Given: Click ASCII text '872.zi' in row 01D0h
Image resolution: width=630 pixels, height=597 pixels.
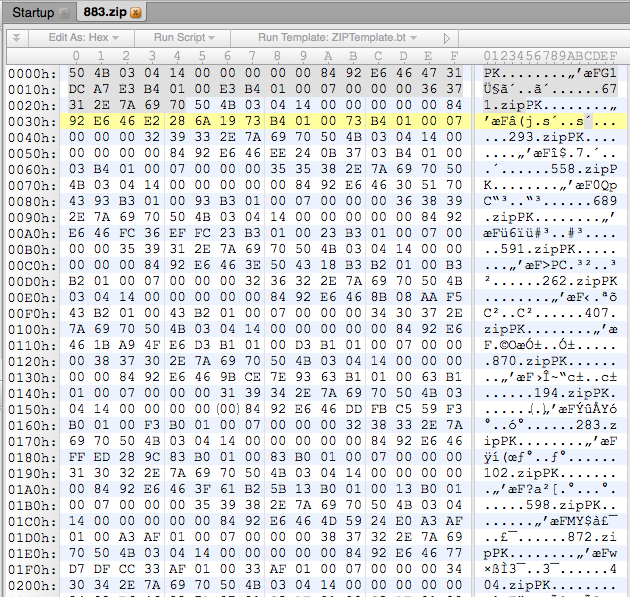Looking at the screenshot, I should click(592, 537).
